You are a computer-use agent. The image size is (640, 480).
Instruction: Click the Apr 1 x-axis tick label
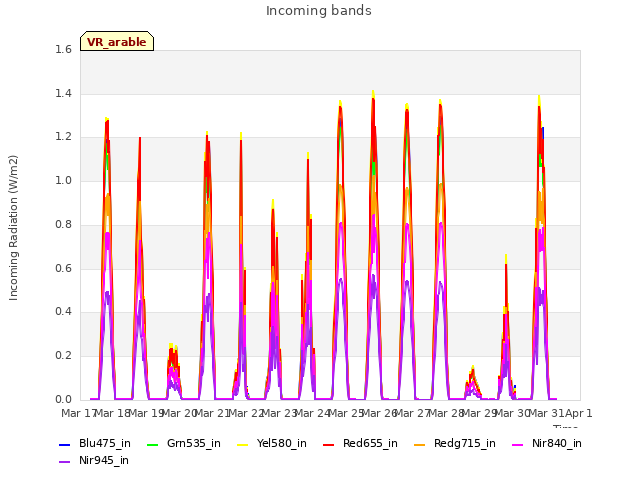point(578,413)
